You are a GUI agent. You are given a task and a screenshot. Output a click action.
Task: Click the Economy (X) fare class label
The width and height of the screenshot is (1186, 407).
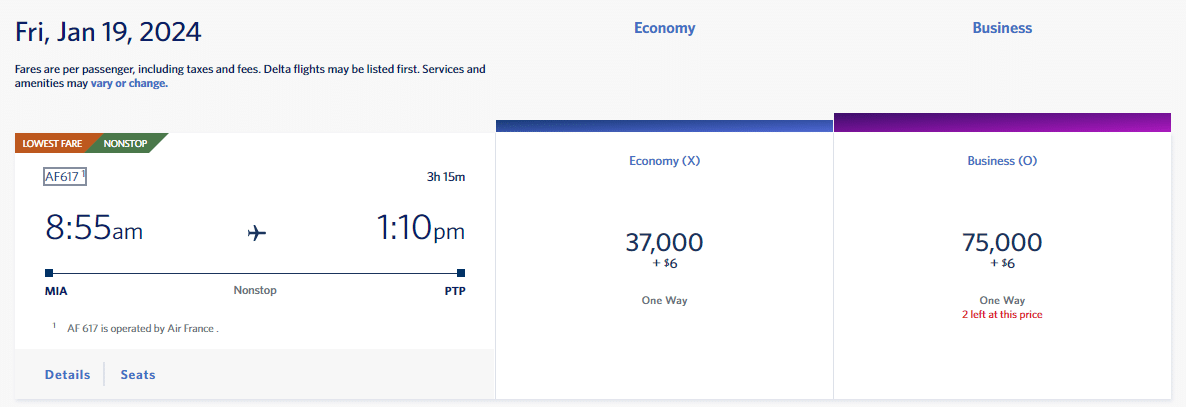pyautogui.click(x=664, y=160)
